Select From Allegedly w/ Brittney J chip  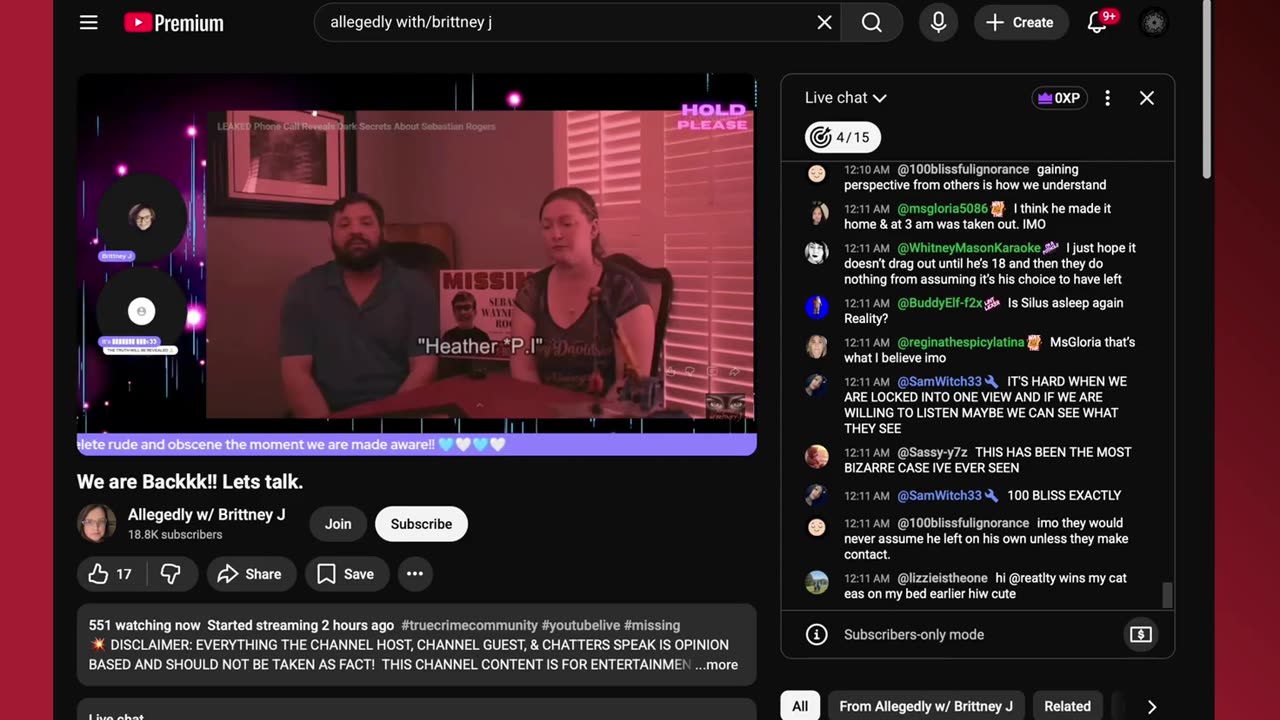coord(926,706)
